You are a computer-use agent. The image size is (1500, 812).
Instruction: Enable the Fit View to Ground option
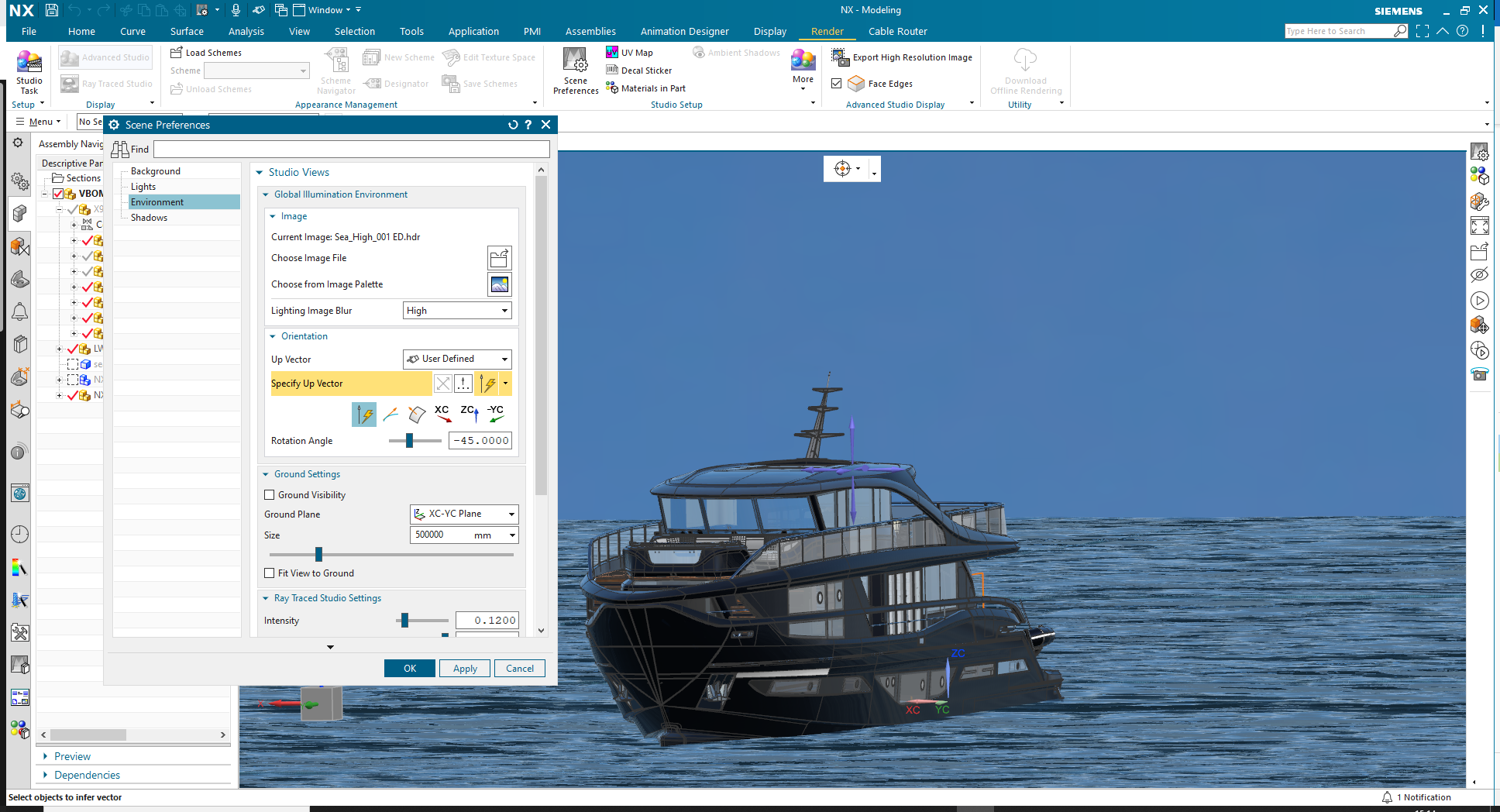click(269, 573)
